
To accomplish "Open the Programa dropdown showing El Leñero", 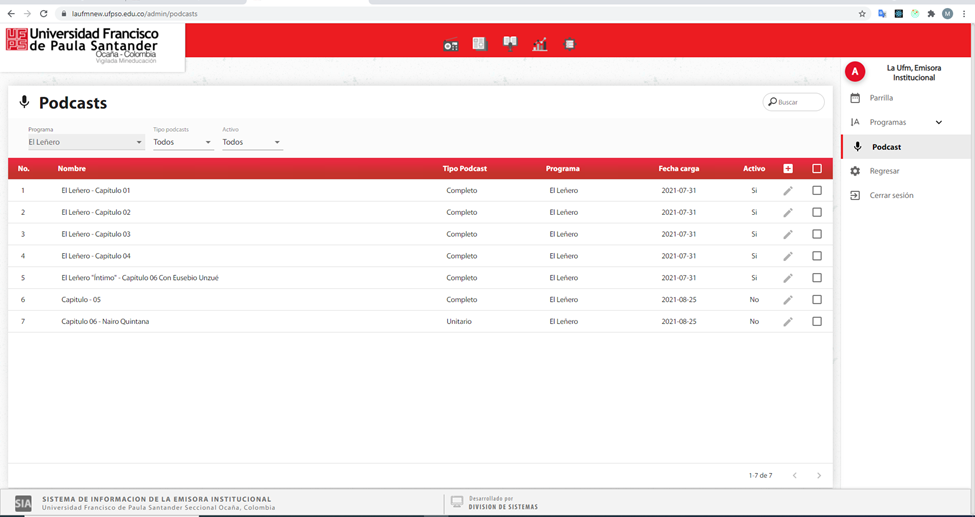I will [x=86, y=142].
